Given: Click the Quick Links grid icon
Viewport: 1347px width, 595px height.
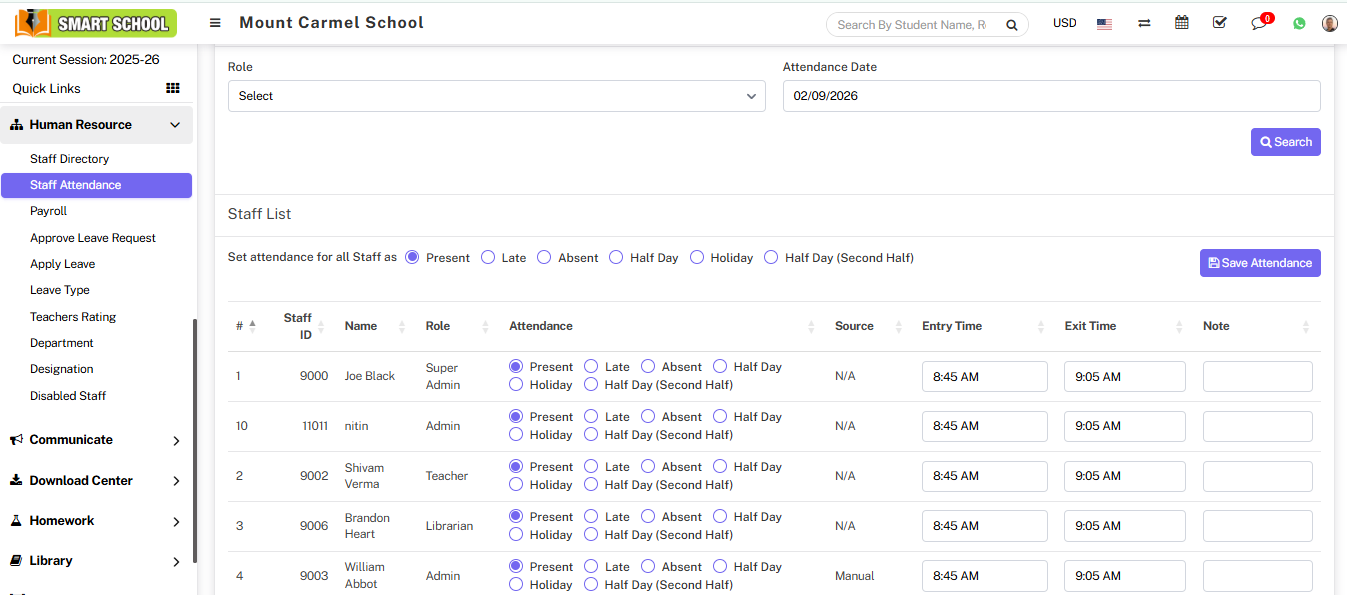Looking at the screenshot, I should (173, 88).
